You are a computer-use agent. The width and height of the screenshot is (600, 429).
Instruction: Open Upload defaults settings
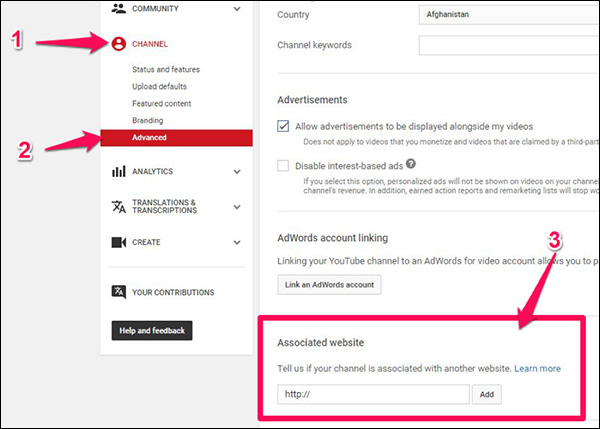(x=160, y=86)
